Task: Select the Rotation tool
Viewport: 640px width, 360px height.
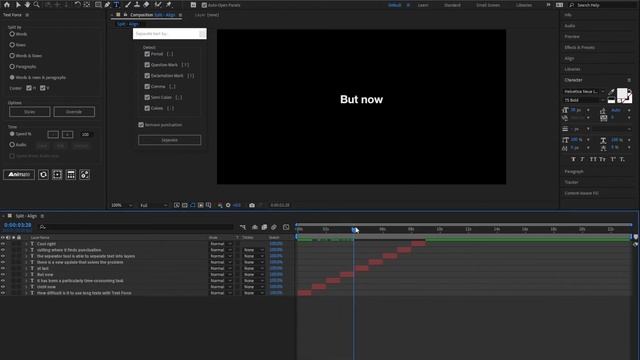Action: click(77, 5)
